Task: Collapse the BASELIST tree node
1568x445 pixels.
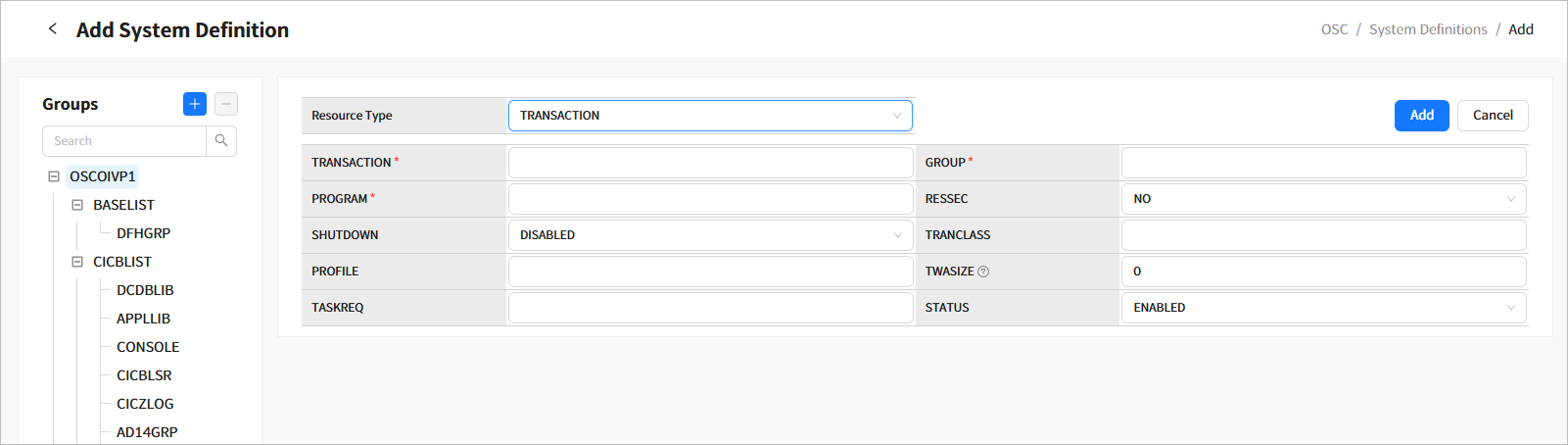Action: (77, 205)
